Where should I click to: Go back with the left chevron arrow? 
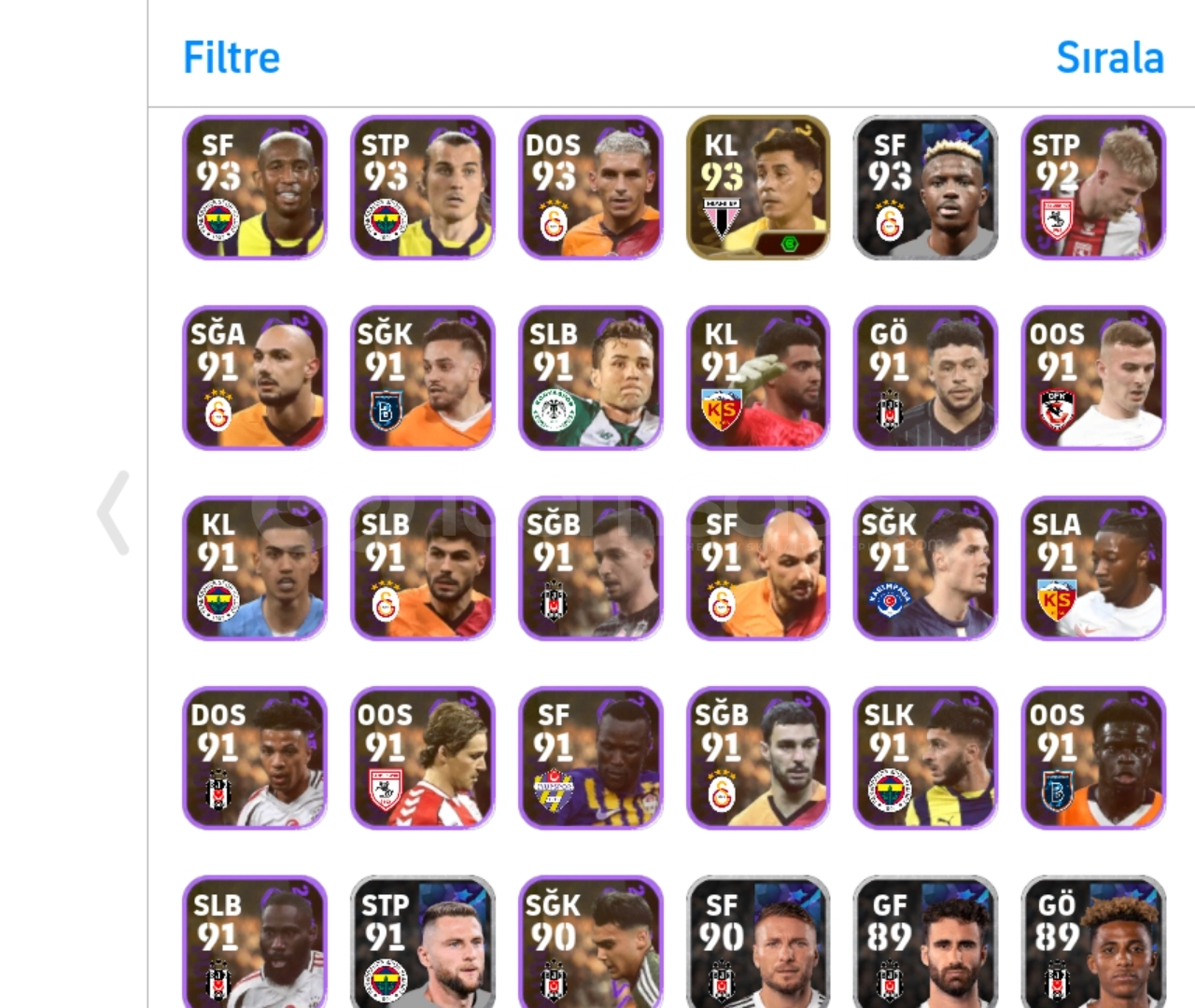pos(114,512)
